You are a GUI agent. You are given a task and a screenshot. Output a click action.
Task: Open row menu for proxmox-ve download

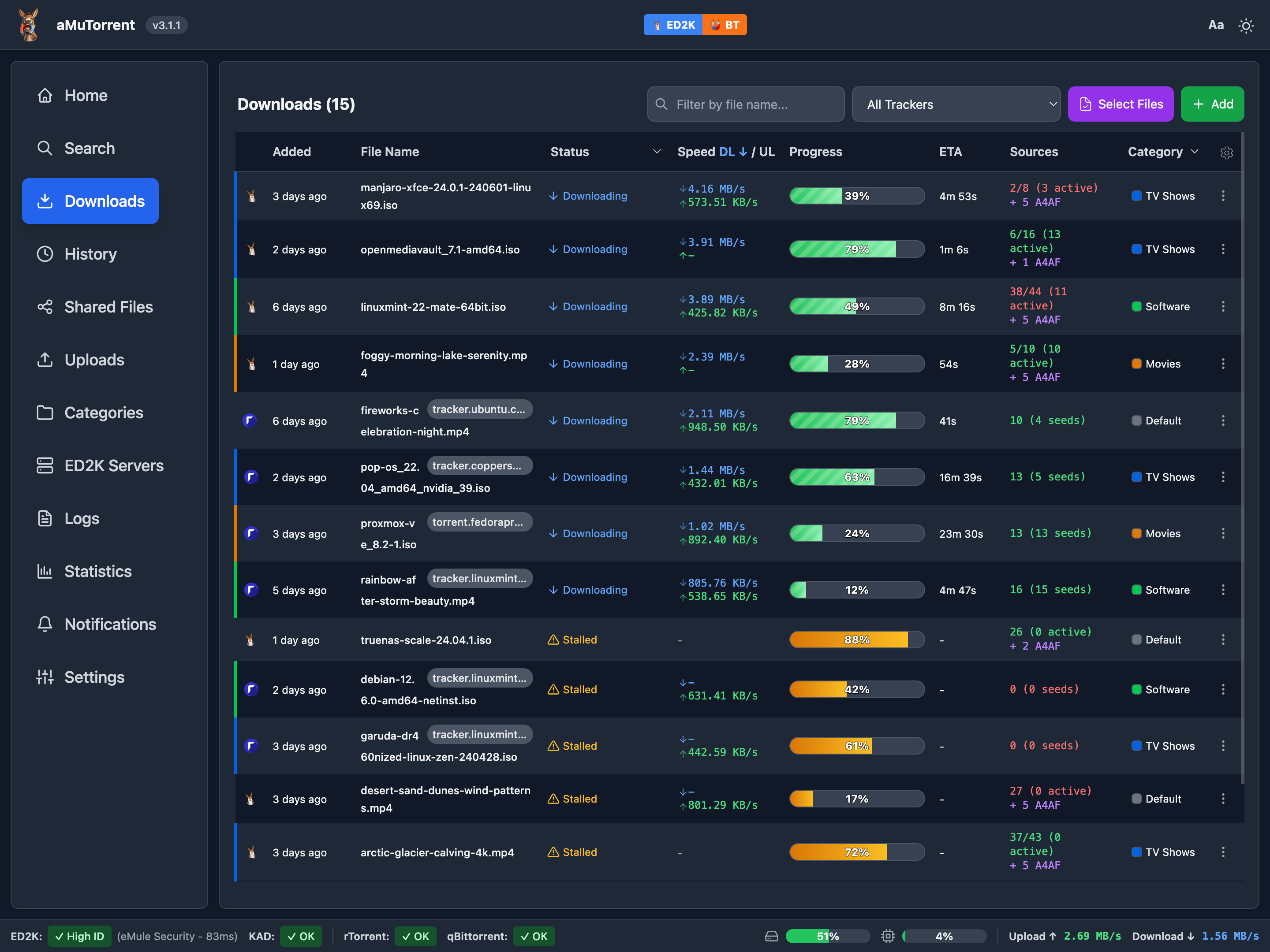coord(1223,533)
